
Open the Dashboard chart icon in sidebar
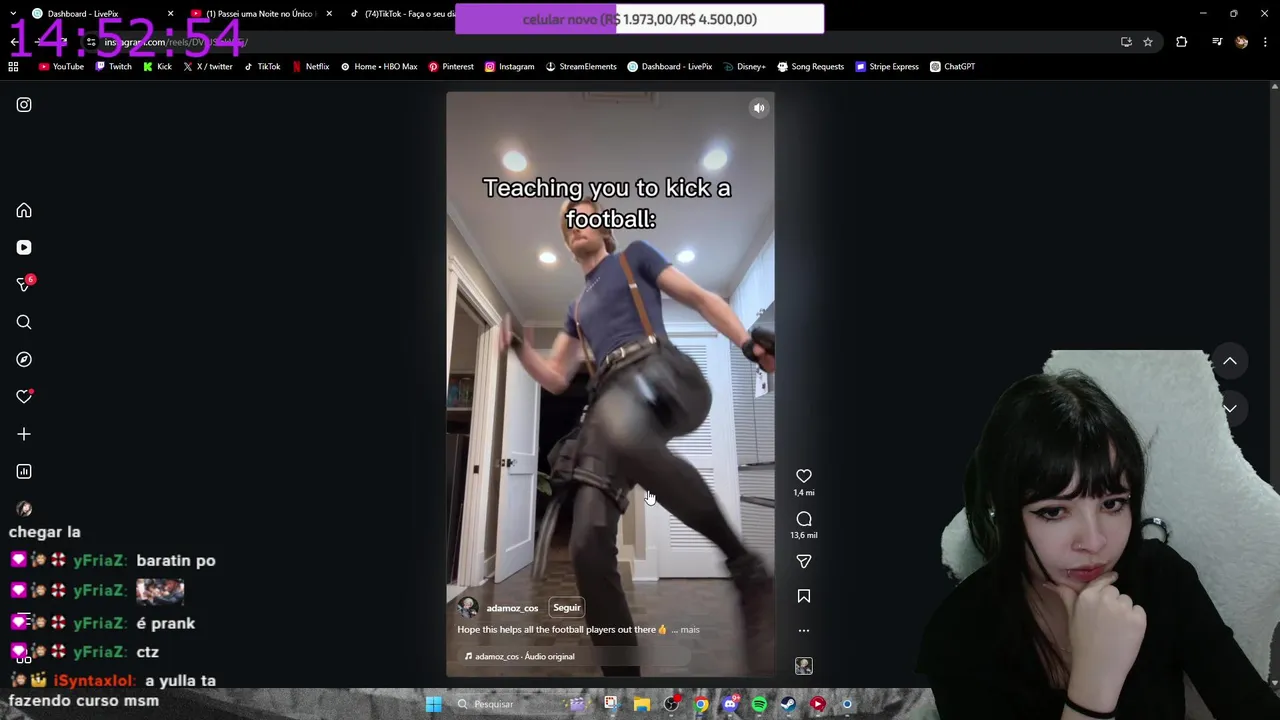coord(24,471)
